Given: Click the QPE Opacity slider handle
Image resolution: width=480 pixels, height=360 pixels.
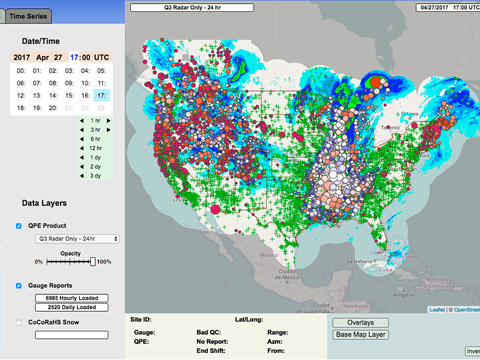Looking at the screenshot, I should click(93, 262).
